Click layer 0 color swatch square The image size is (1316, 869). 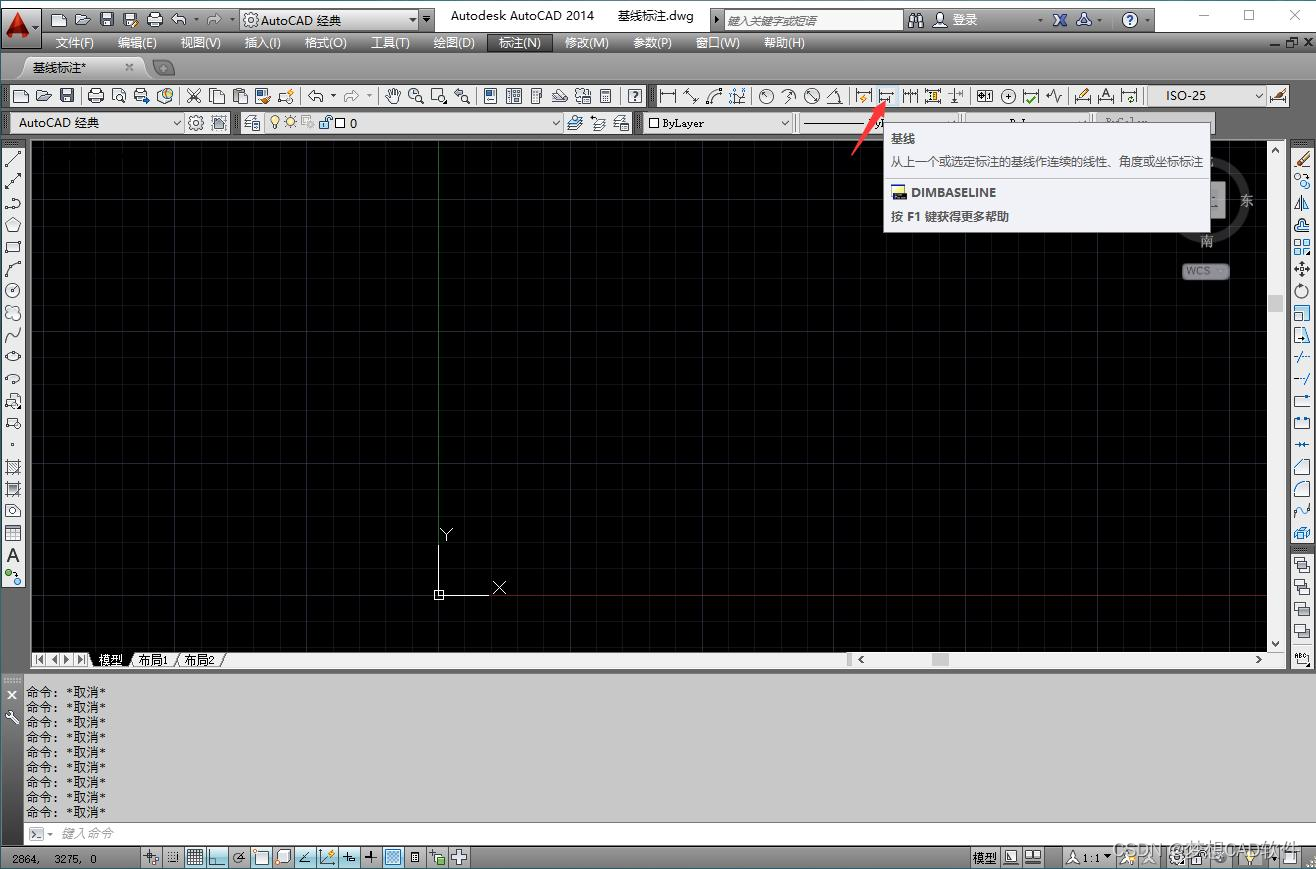[x=340, y=123]
